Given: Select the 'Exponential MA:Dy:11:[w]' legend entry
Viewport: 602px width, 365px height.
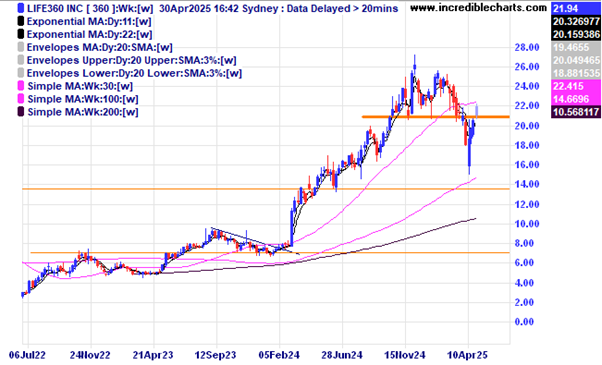Looking at the screenshot, I should (x=89, y=21).
